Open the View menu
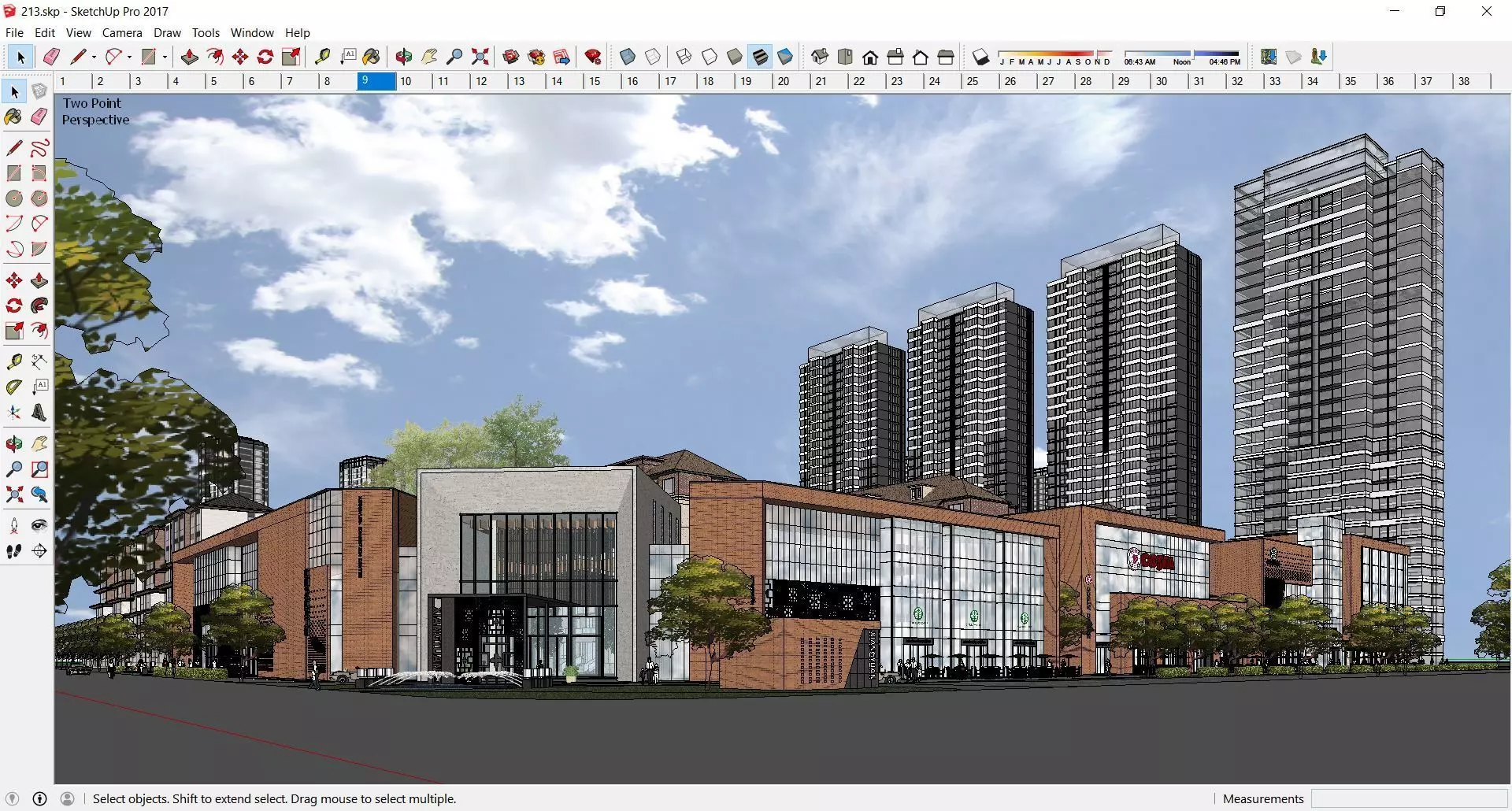Viewport: 1512px width, 811px height. coord(78,32)
